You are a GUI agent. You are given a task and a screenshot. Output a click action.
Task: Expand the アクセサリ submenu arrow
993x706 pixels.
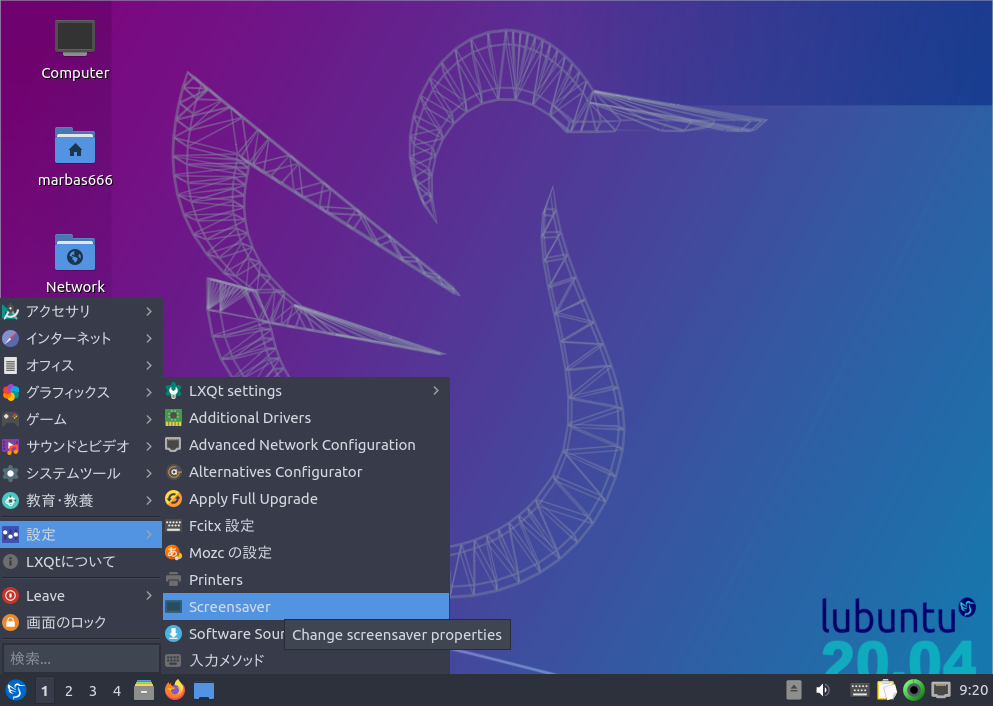click(x=149, y=312)
